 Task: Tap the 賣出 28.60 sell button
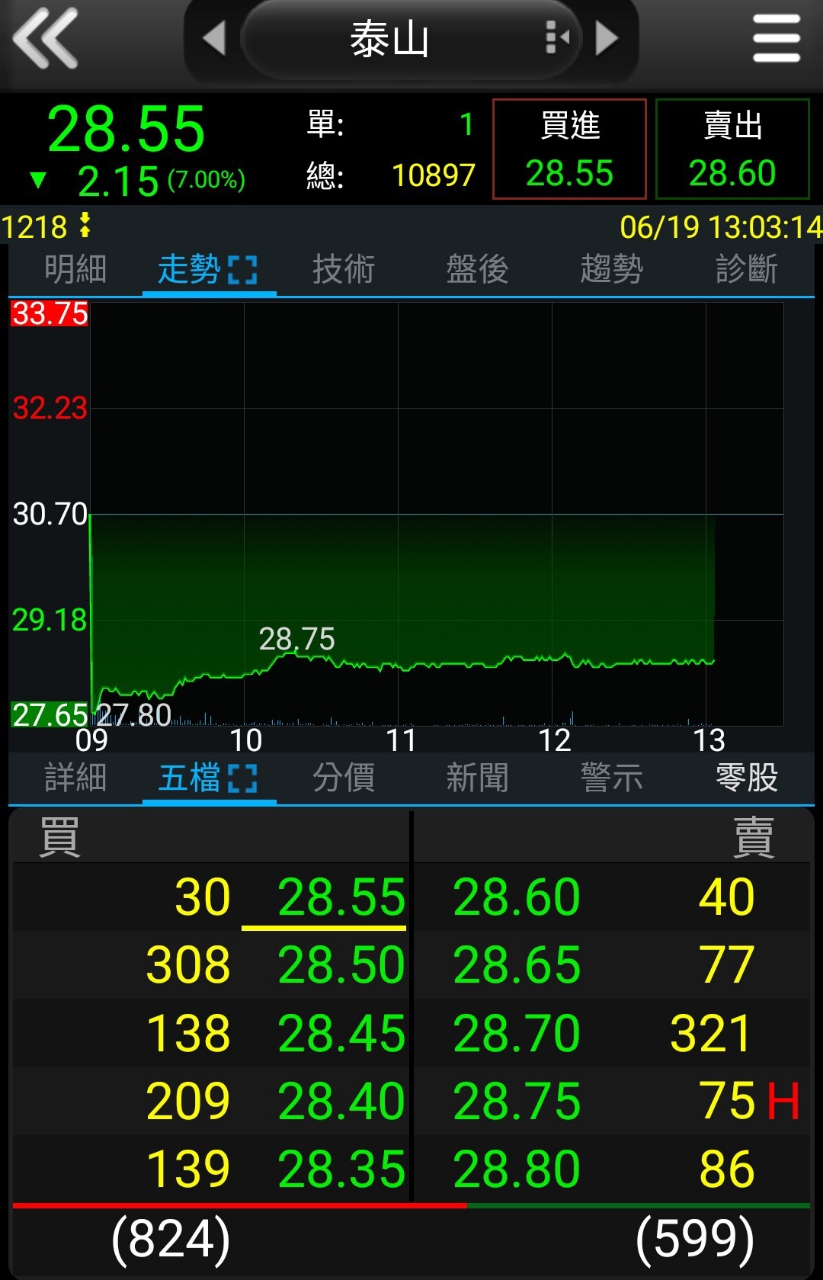733,149
